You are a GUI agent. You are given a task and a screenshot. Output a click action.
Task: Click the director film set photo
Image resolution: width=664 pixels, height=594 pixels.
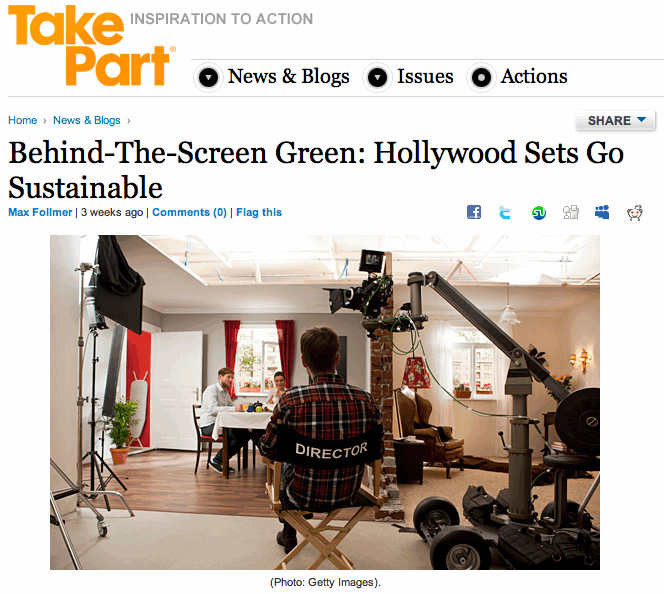(x=325, y=402)
